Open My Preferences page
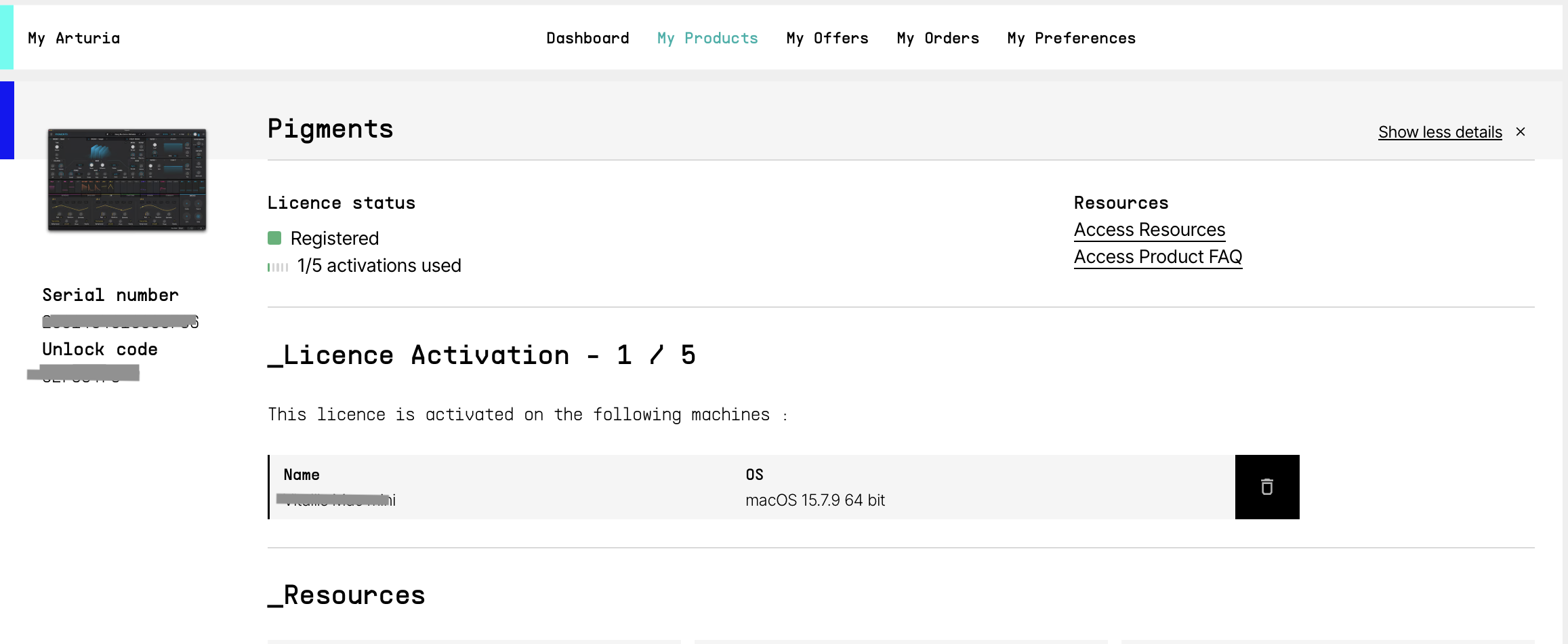 [x=1071, y=38]
